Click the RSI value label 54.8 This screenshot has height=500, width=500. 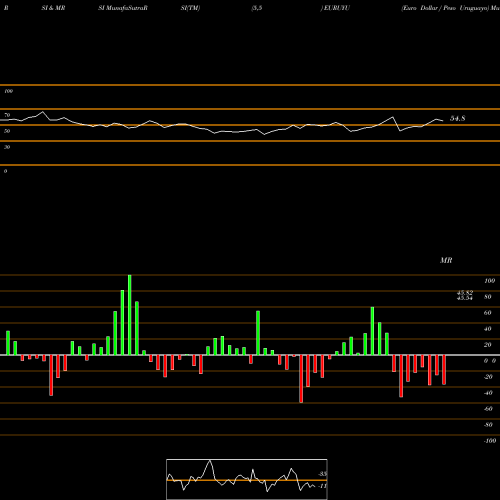[457, 118]
